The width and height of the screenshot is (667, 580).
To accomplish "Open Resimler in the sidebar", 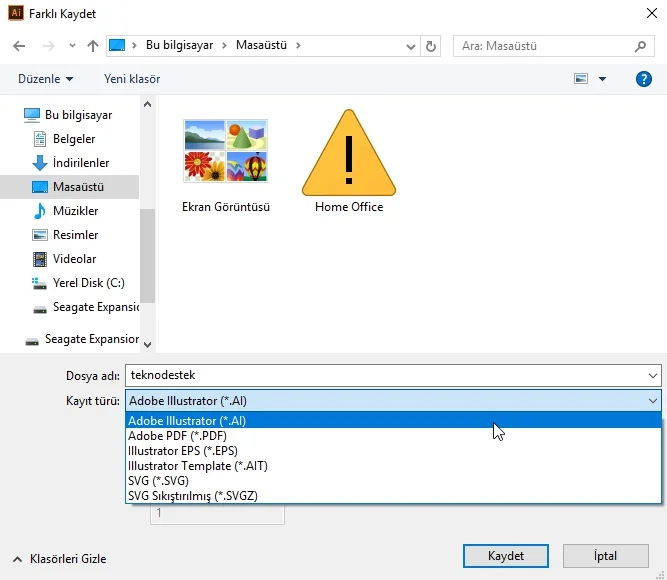I will [x=66, y=235].
